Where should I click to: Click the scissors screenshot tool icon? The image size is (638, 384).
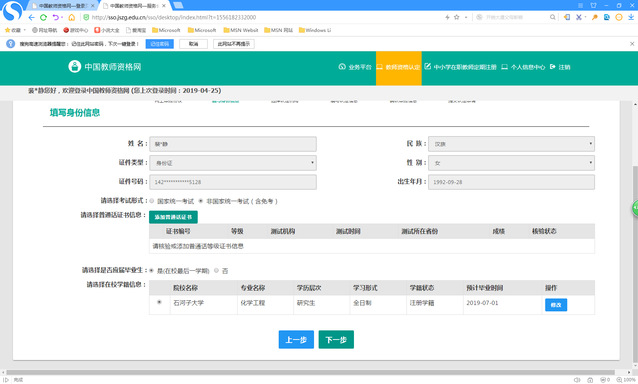point(579,17)
